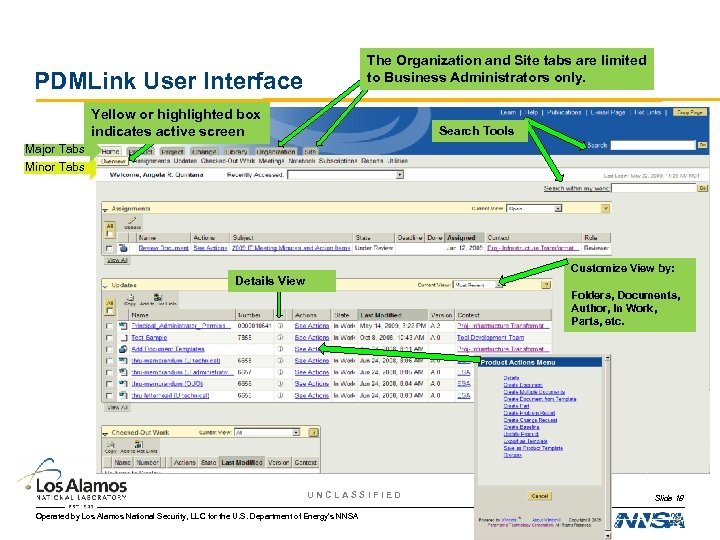Click the Update pencil icon in Assignments

(132, 221)
